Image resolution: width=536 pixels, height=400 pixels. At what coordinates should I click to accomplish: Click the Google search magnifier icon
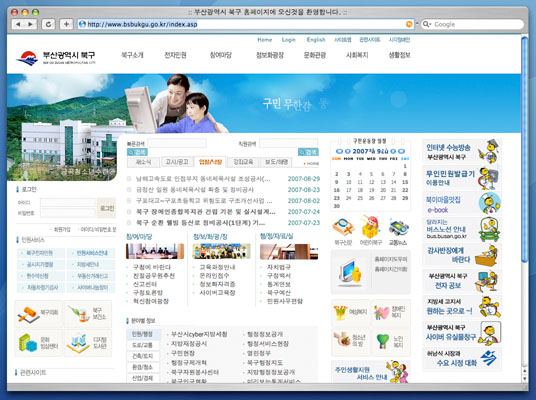pyautogui.click(x=426, y=24)
